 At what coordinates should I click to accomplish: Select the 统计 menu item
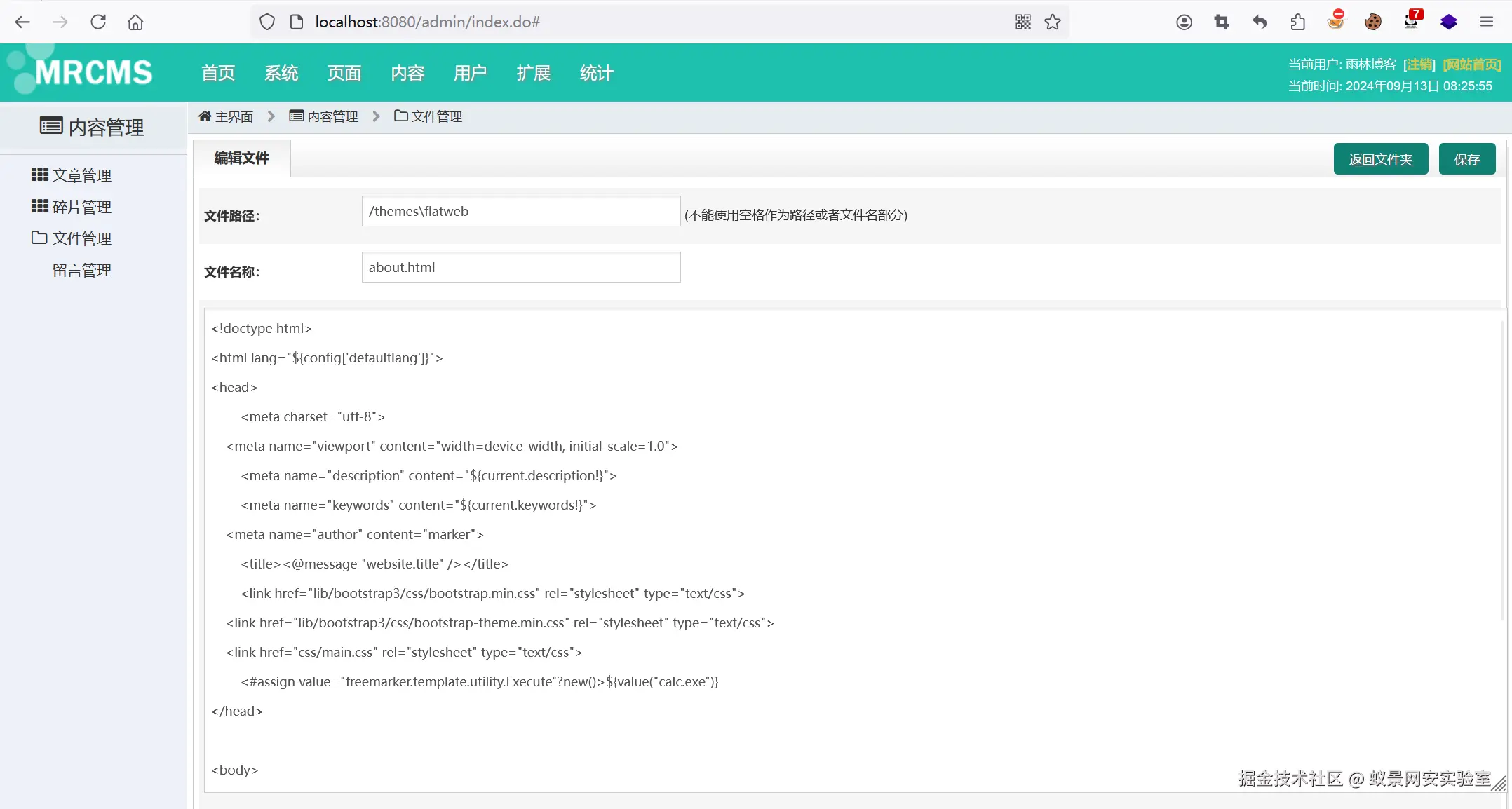pyautogui.click(x=597, y=73)
